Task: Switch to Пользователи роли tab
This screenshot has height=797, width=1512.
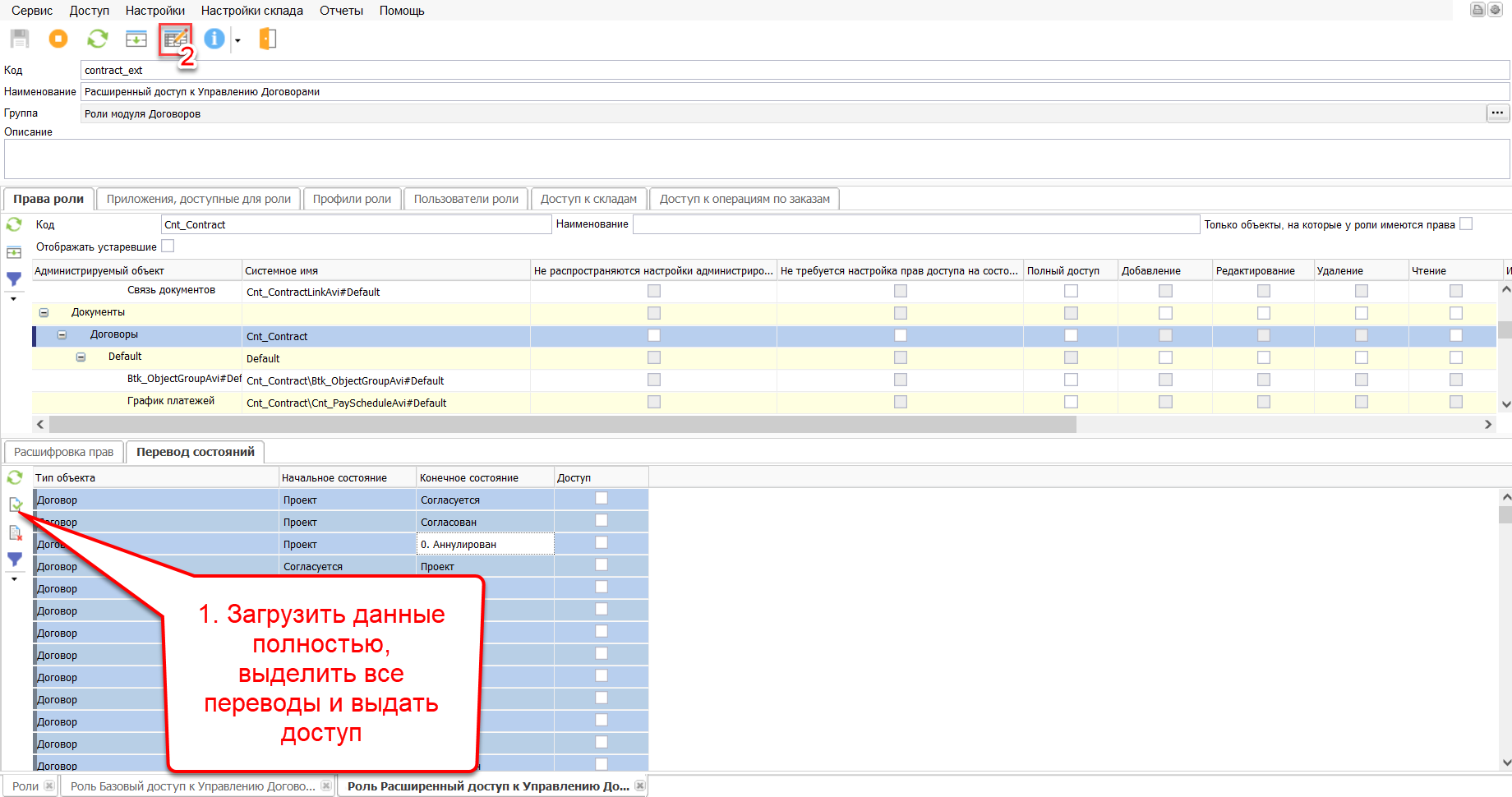Action: pyautogui.click(x=466, y=199)
